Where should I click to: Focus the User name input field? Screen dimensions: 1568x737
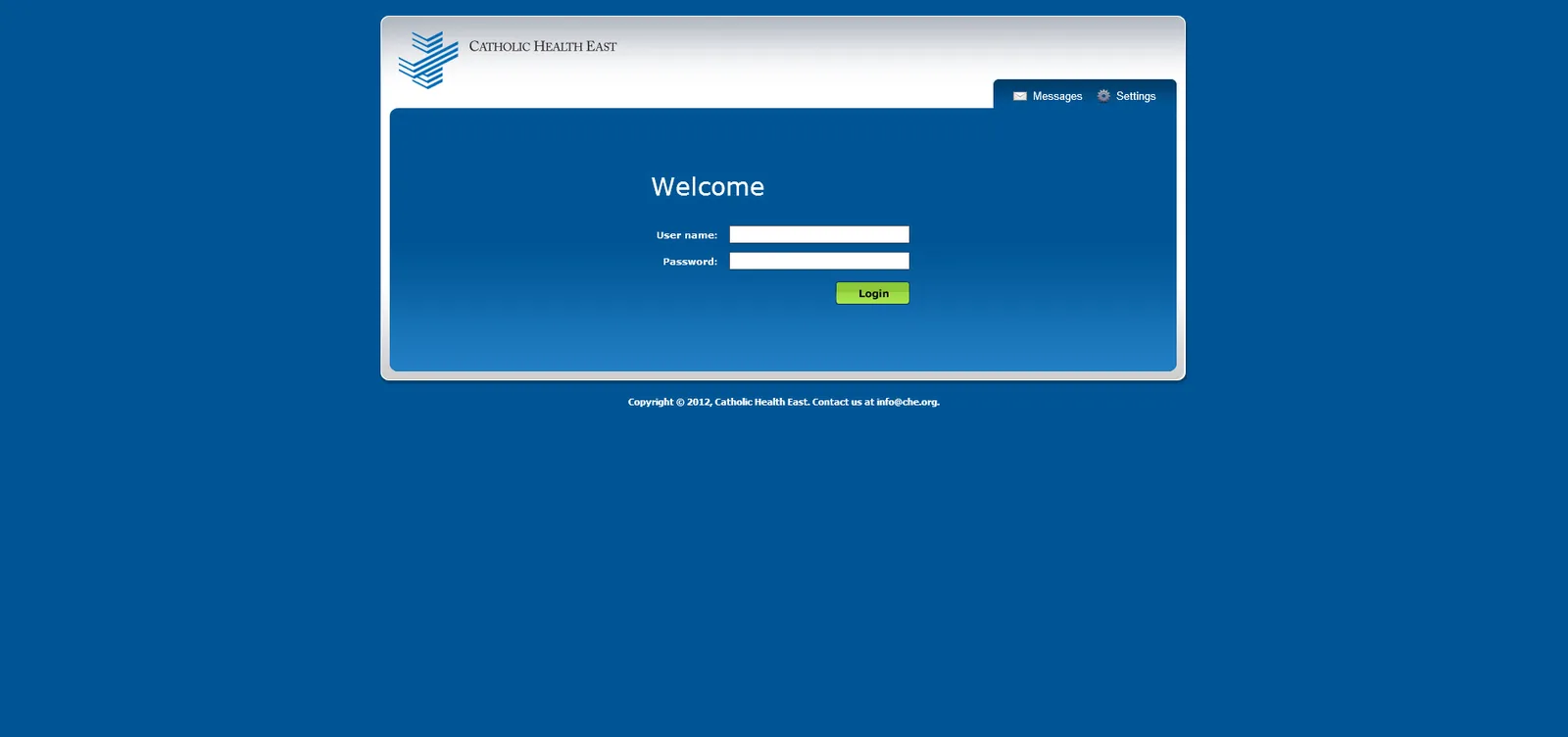(x=819, y=234)
